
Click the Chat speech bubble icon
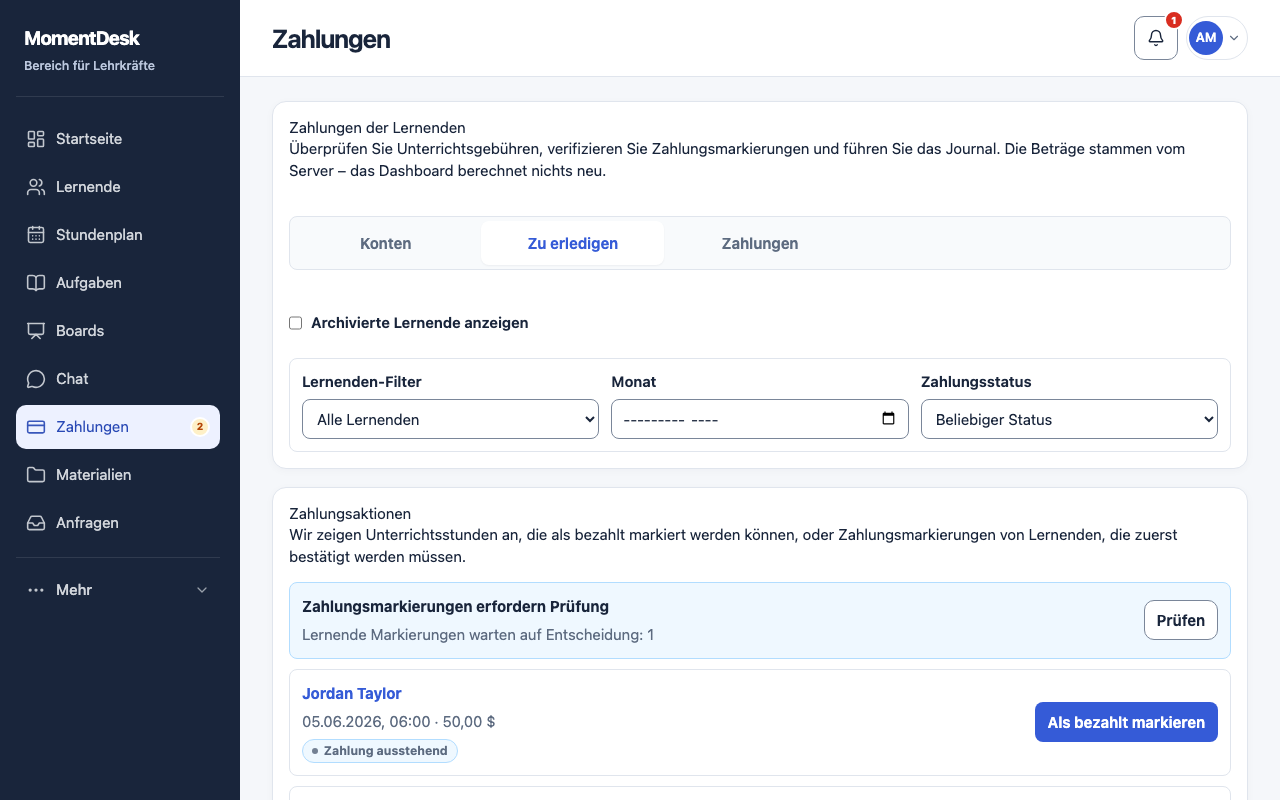click(36, 379)
